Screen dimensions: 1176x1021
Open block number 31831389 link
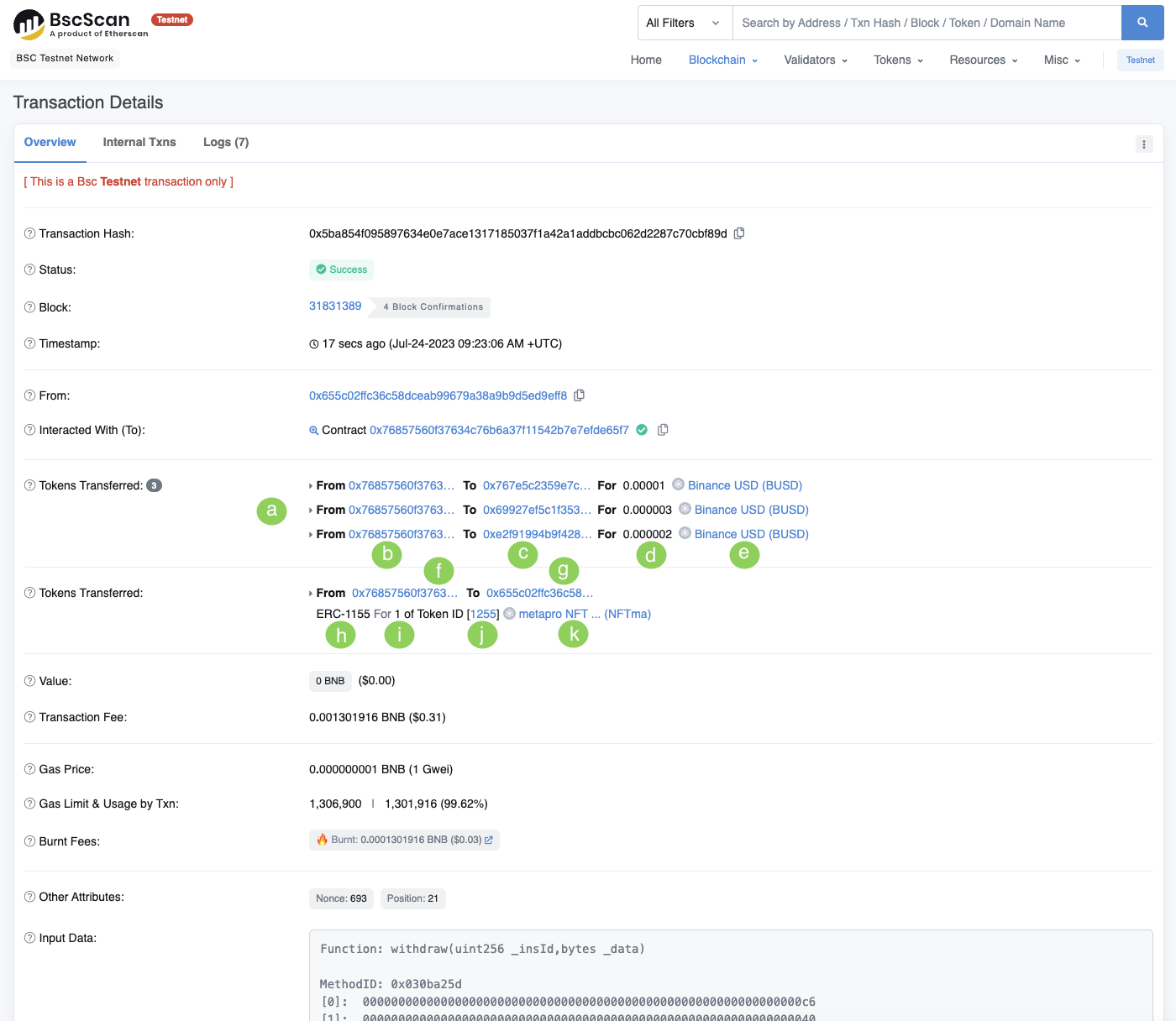(335, 306)
